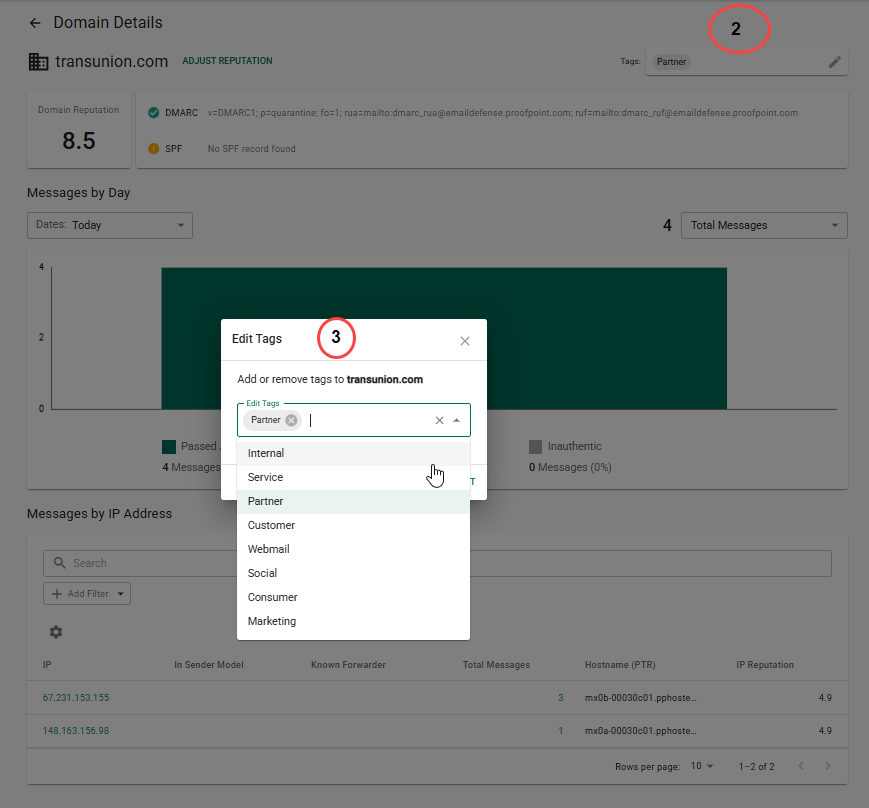Select the Marketing tag option

[x=271, y=620]
